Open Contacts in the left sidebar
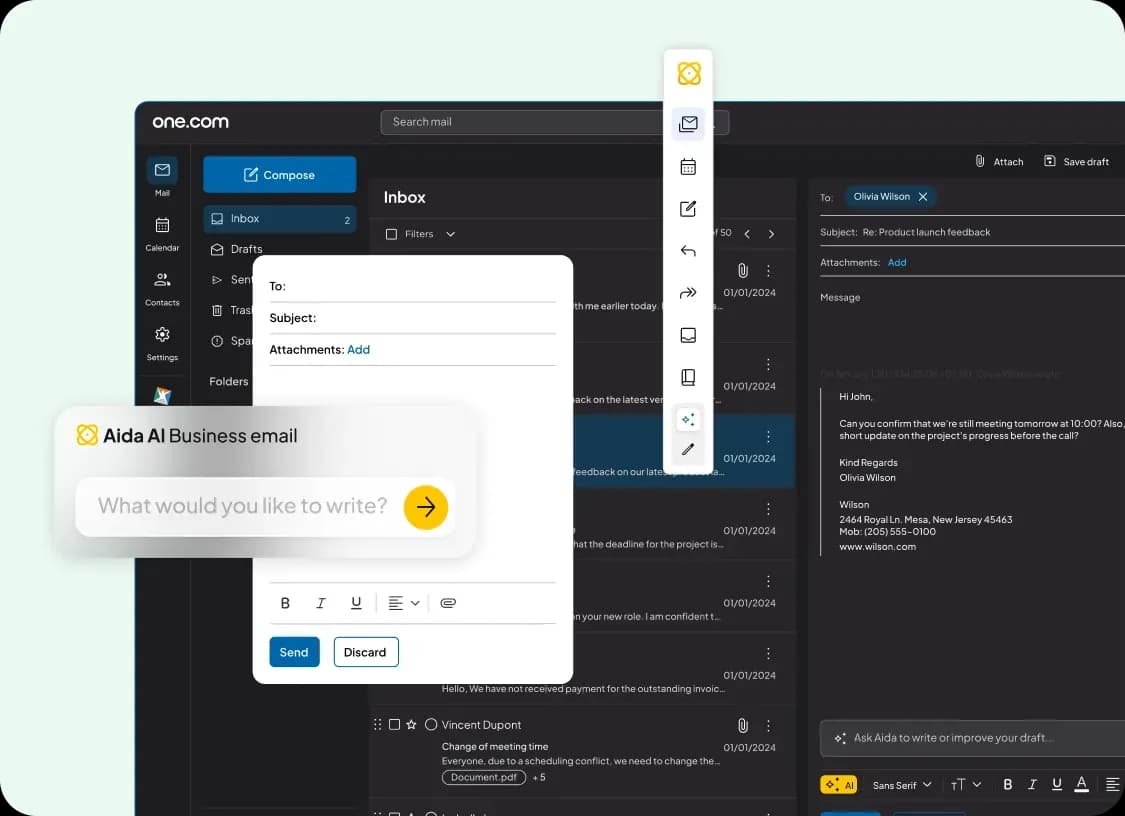The width and height of the screenshot is (1125, 816). click(162, 289)
